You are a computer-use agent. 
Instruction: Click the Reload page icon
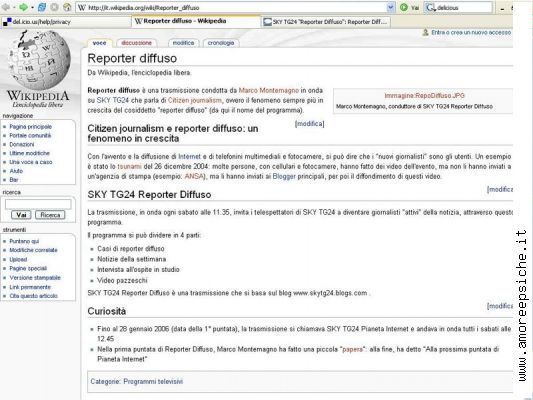click(x=42, y=7)
